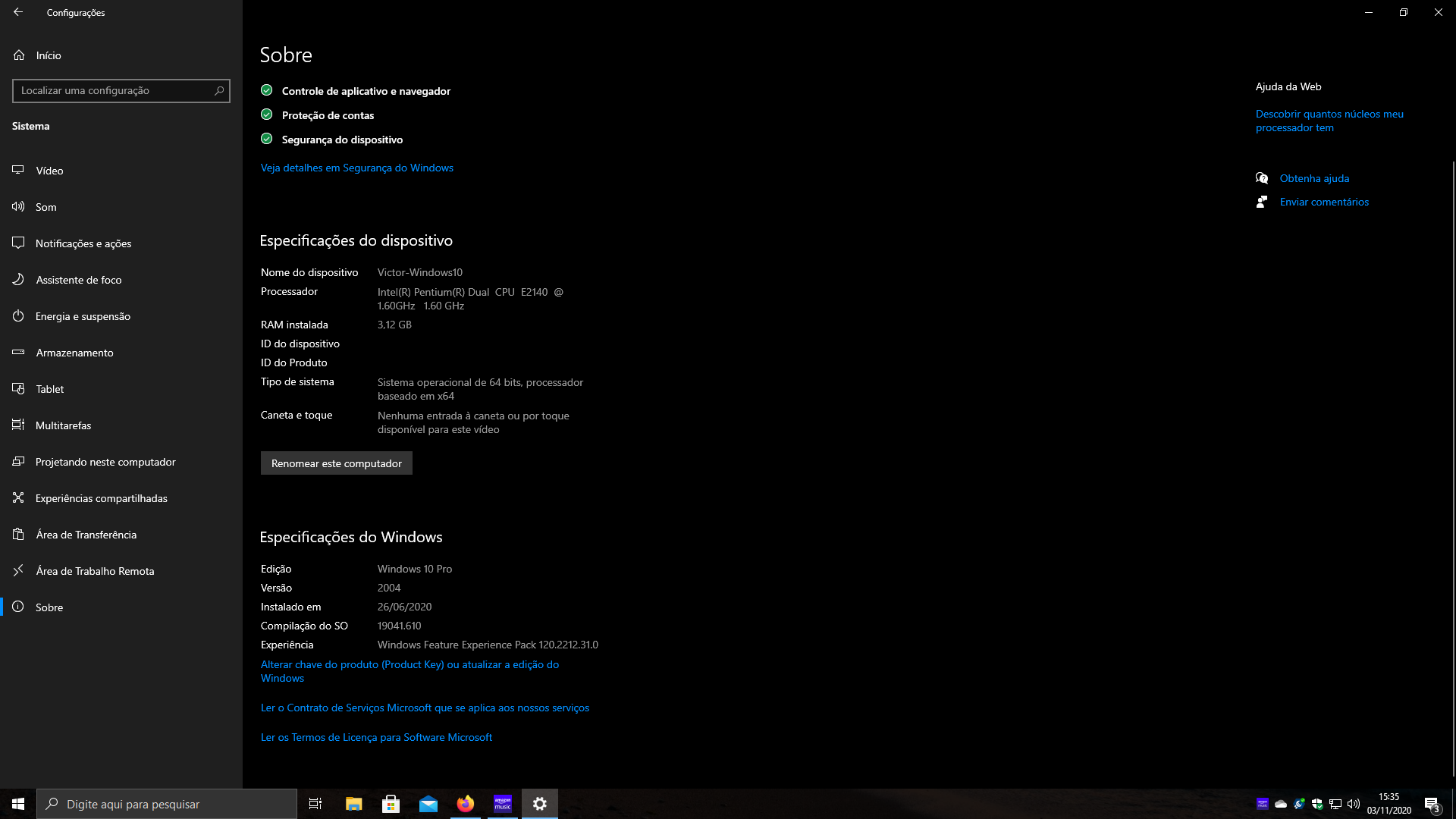The image size is (1456, 819).
Task: Read the Contrato de Serviços Microsoft link
Action: pos(425,708)
